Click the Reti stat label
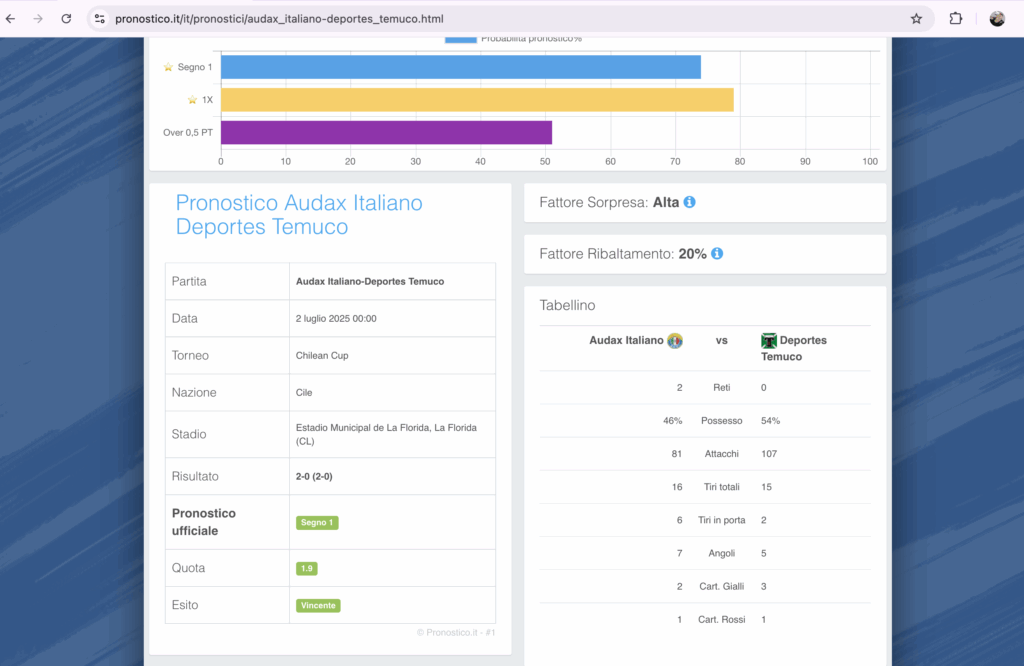Image resolution: width=1024 pixels, height=666 pixels. (x=722, y=388)
